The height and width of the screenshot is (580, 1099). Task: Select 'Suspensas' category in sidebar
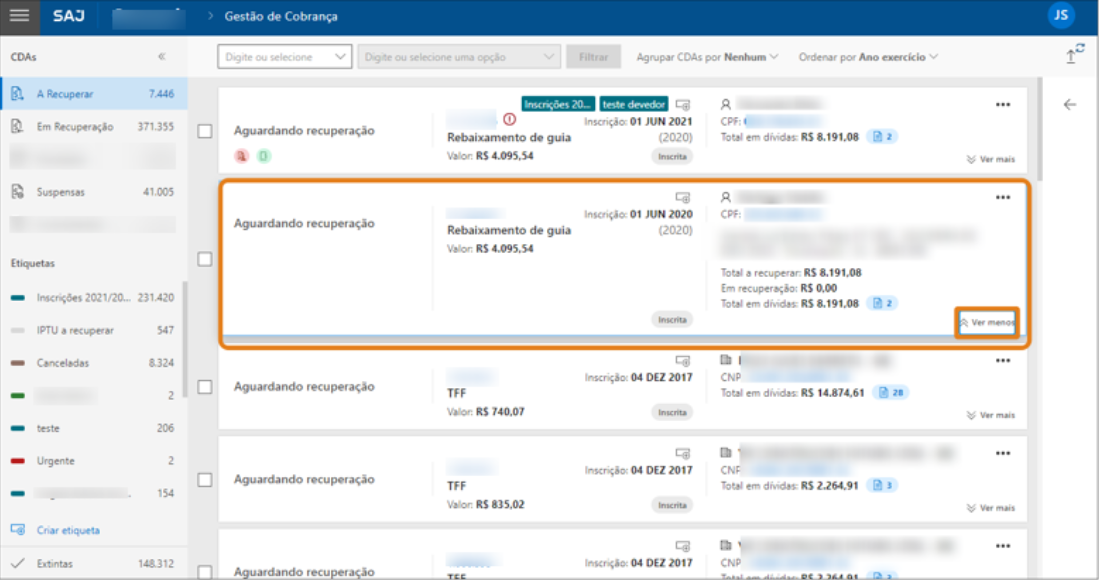tap(61, 192)
